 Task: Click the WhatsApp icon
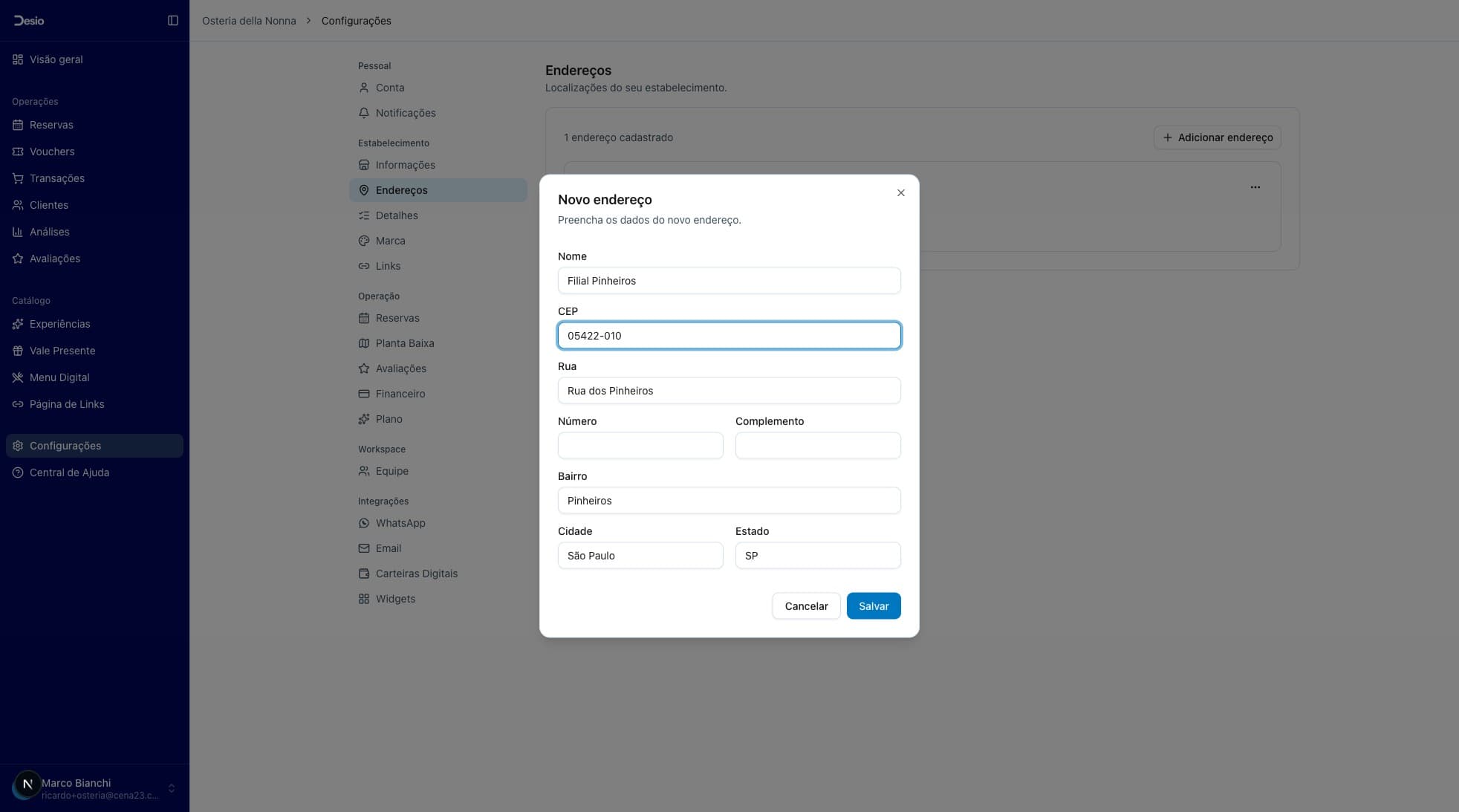[x=364, y=523]
